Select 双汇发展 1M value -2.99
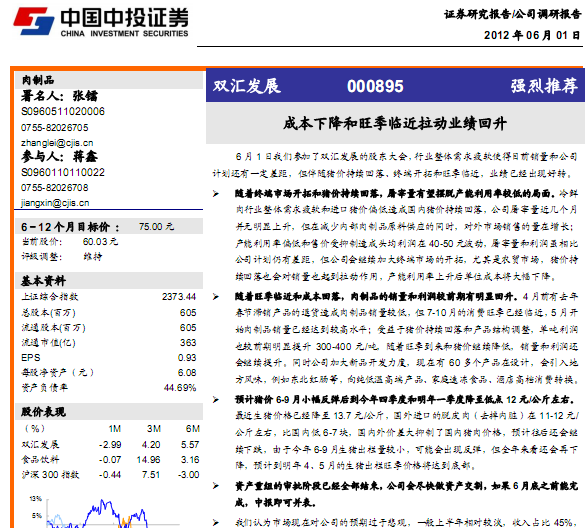This screenshot has width=588, height=528. pyautogui.click(x=110, y=445)
